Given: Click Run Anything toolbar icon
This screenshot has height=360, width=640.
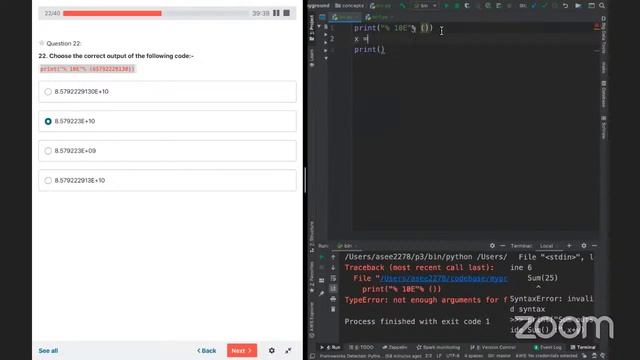Looking at the screenshot, I should point(578,6).
